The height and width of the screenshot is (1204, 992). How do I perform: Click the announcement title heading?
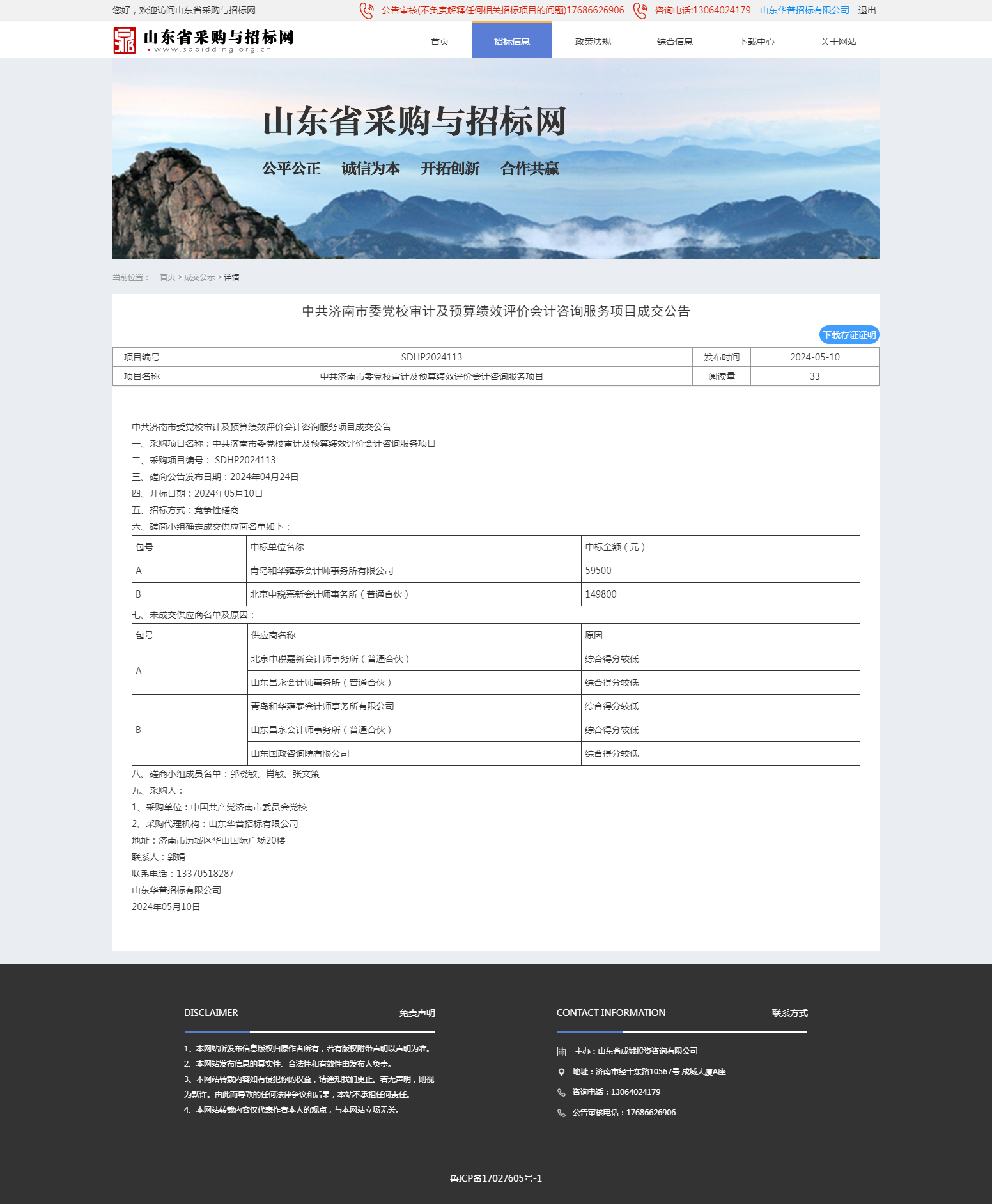click(x=496, y=311)
